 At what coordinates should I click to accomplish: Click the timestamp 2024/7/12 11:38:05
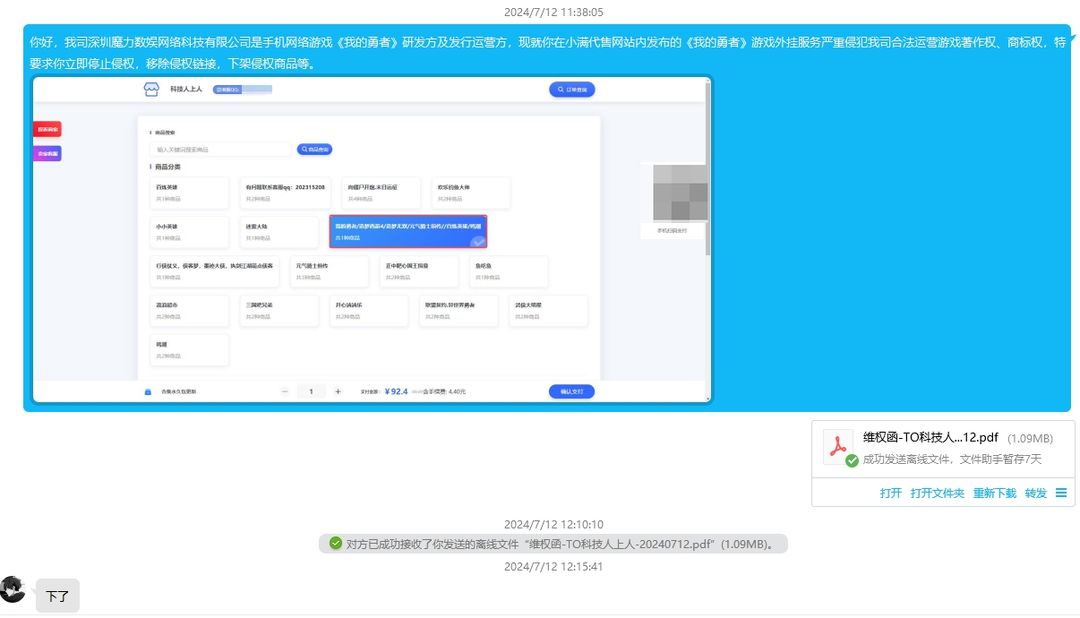[553, 12]
